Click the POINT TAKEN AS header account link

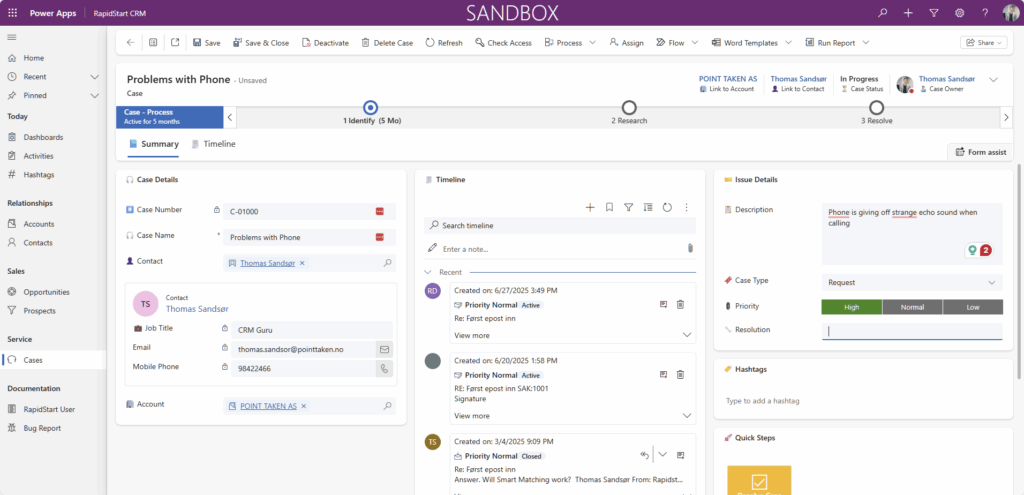728,79
